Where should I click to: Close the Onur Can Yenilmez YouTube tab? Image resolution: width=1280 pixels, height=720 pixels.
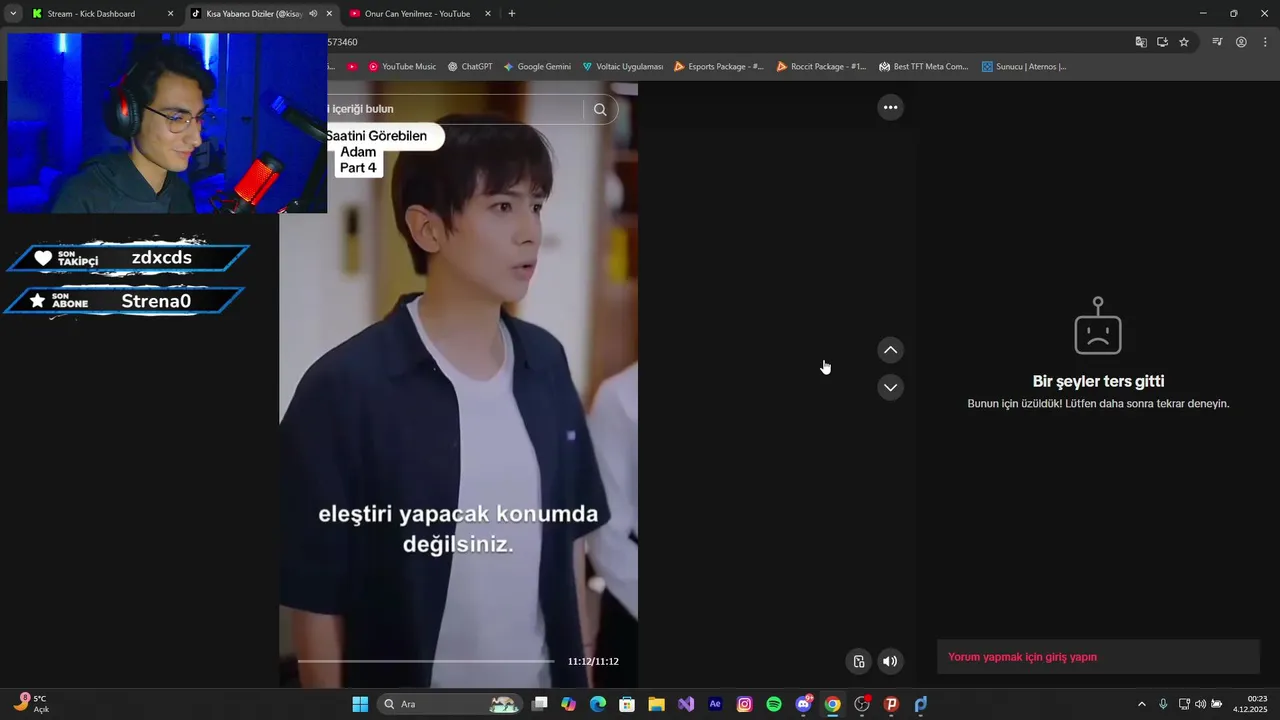pyautogui.click(x=488, y=14)
